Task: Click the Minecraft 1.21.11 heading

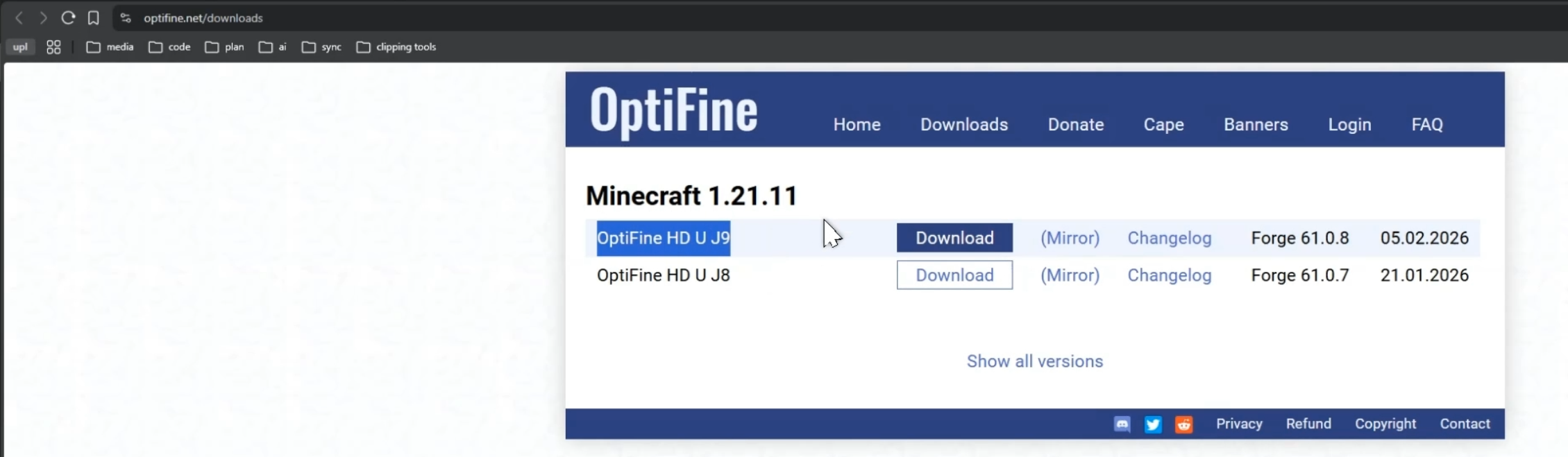Action: 691,196
